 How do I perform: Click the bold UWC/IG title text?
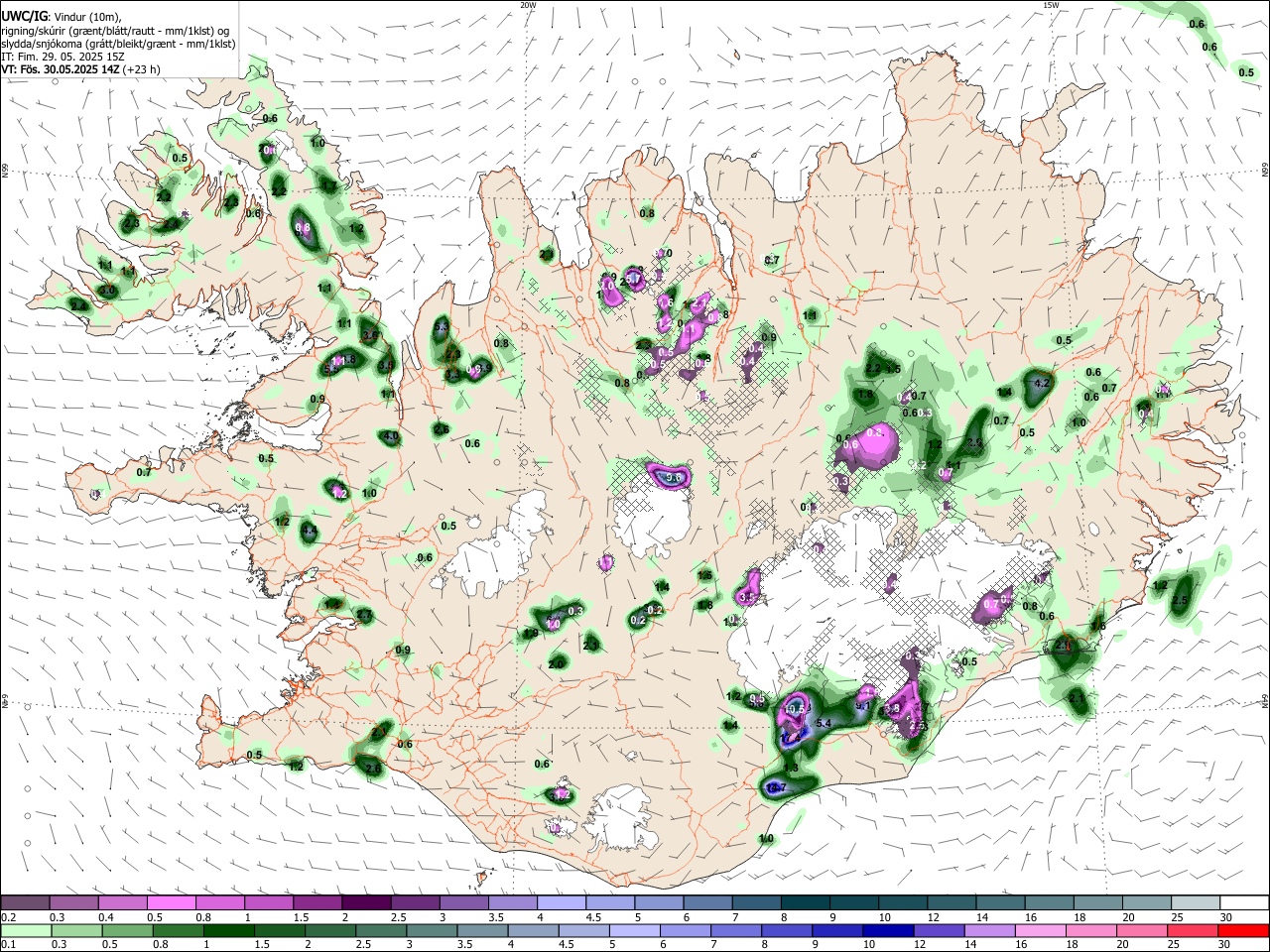click(x=23, y=15)
